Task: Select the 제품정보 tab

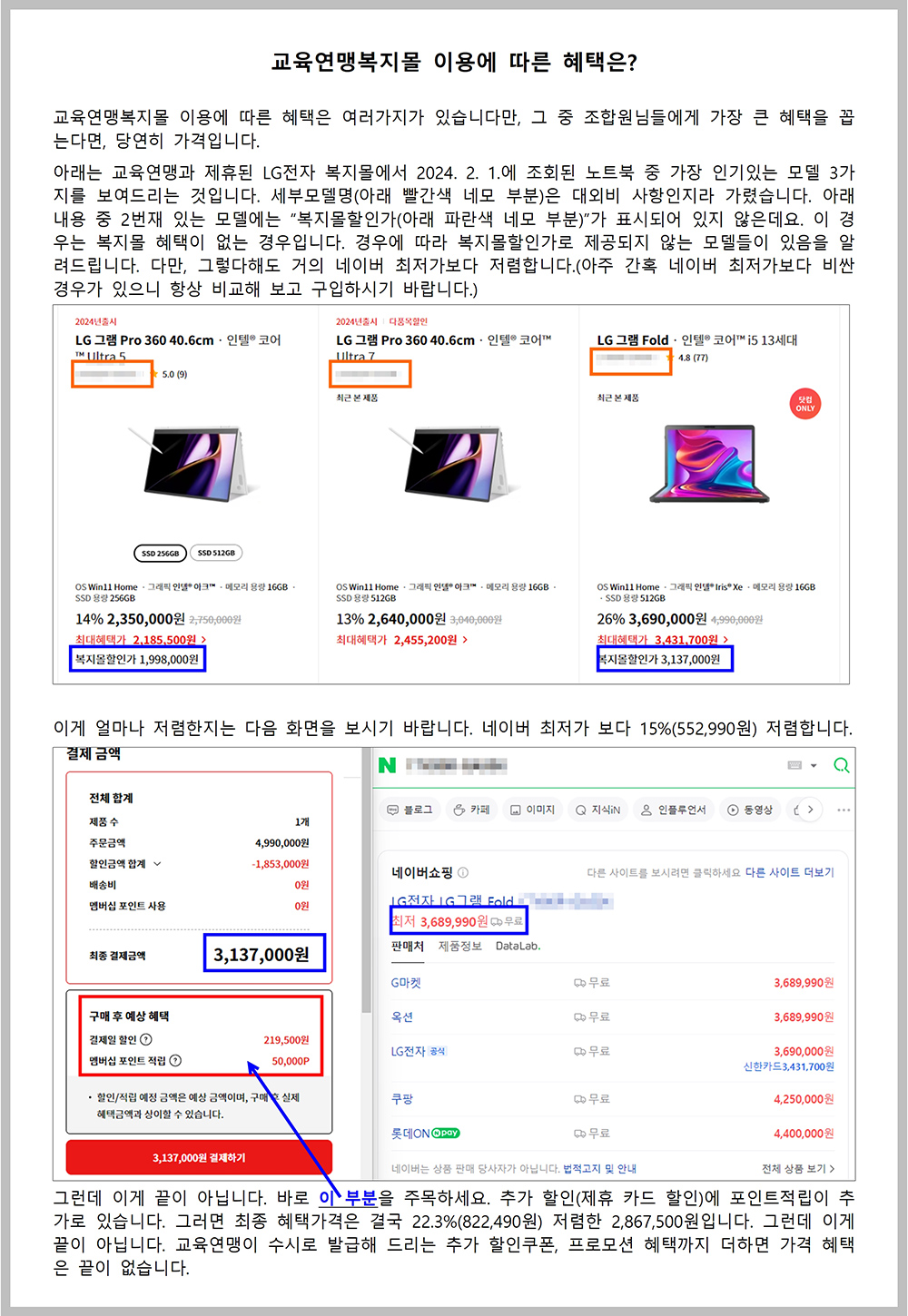Action: click(460, 946)
